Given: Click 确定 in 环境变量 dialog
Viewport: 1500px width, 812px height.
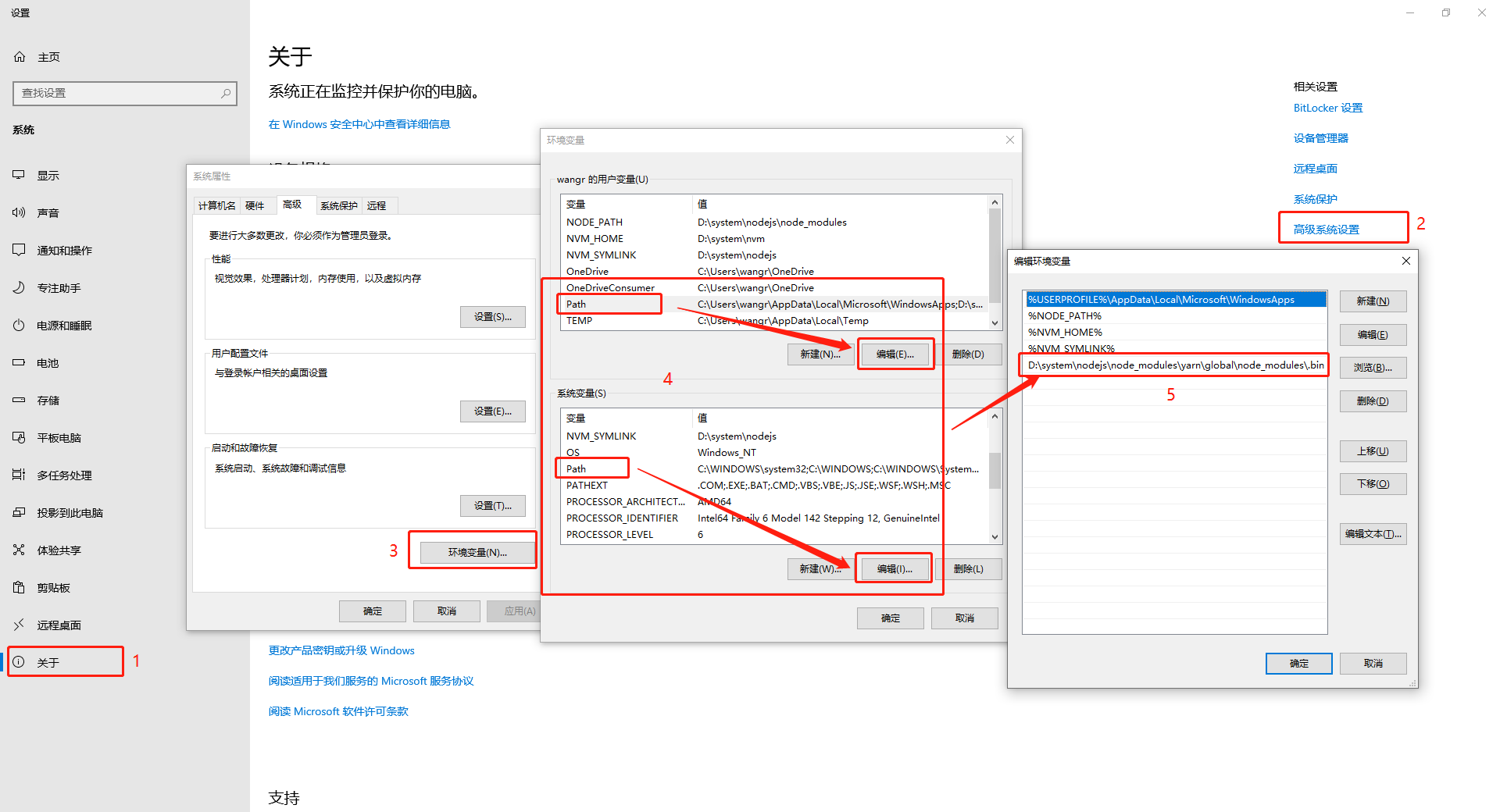Looking at the screenshot, I should (x=891, y=618).
